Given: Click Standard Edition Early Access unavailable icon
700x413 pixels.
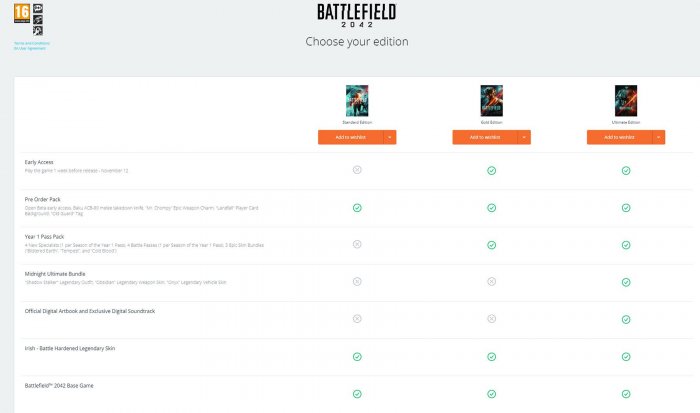Looking at the screenshot, I should (x=357, y=170).
